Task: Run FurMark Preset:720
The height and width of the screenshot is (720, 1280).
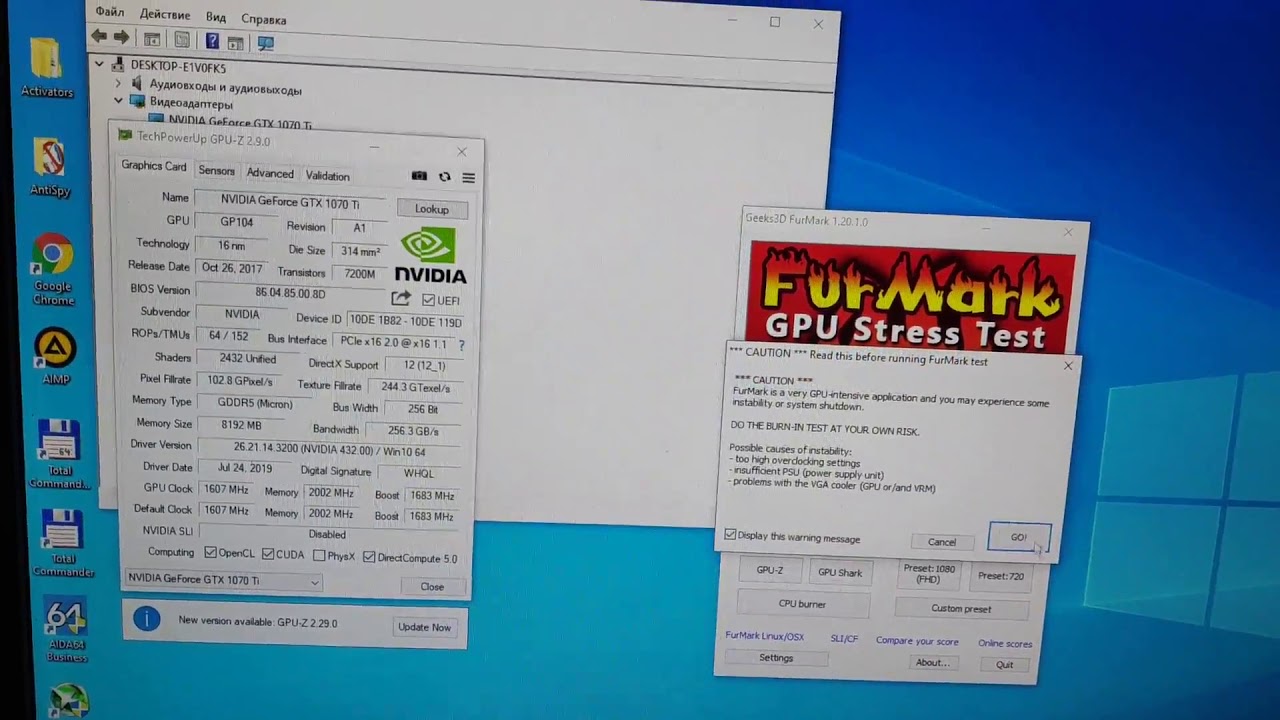Action: click(1001, 576)
